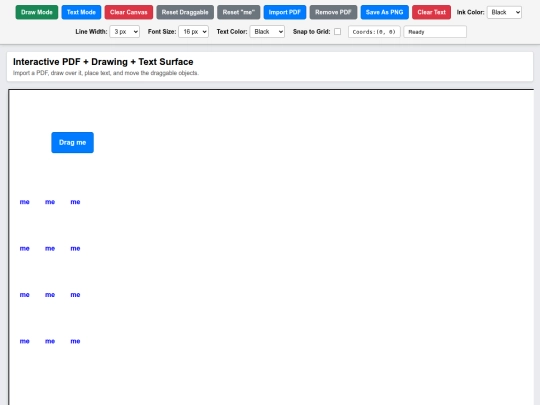Viewport: 540px width, 405px height.
Task: Save the canvas as PNG
Action: click(x=385, y=12)
